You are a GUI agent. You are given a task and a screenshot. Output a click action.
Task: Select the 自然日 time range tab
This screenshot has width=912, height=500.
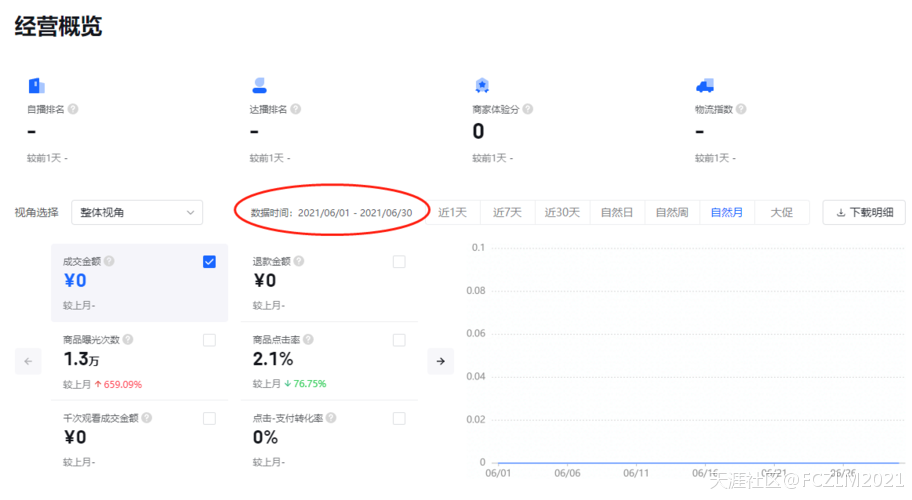pyautogui.click(x=617, y=212)
